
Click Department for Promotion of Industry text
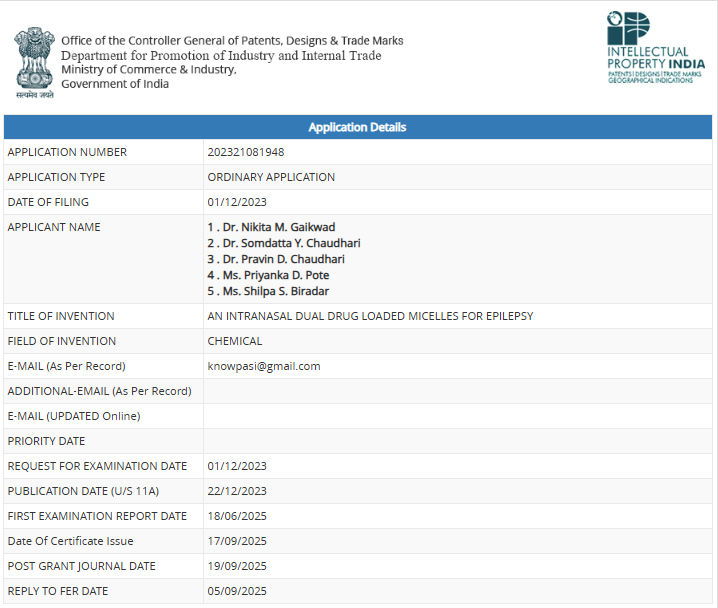click(221, 55)
